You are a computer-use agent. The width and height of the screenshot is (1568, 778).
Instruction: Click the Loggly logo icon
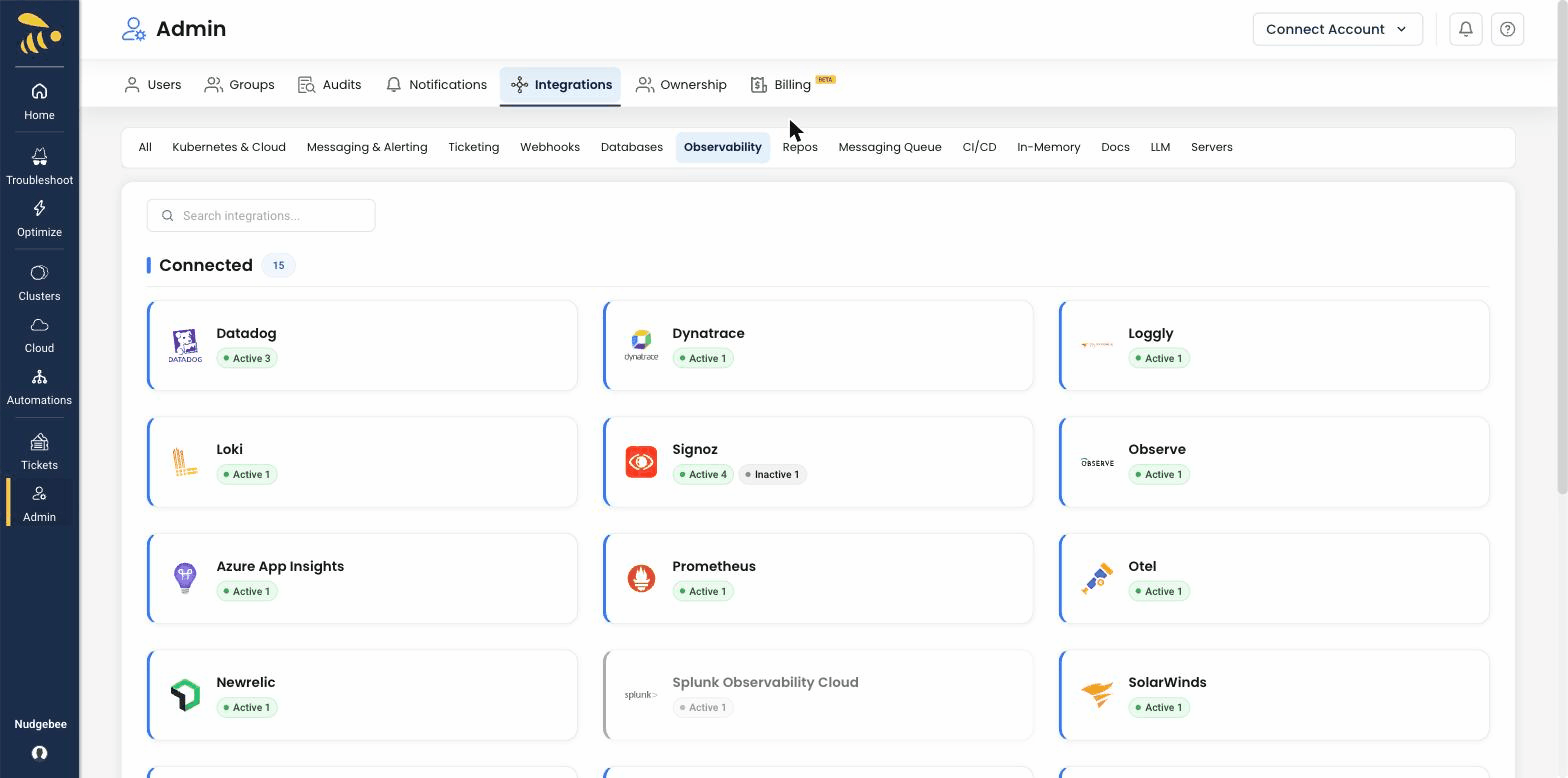[1097, 345]
